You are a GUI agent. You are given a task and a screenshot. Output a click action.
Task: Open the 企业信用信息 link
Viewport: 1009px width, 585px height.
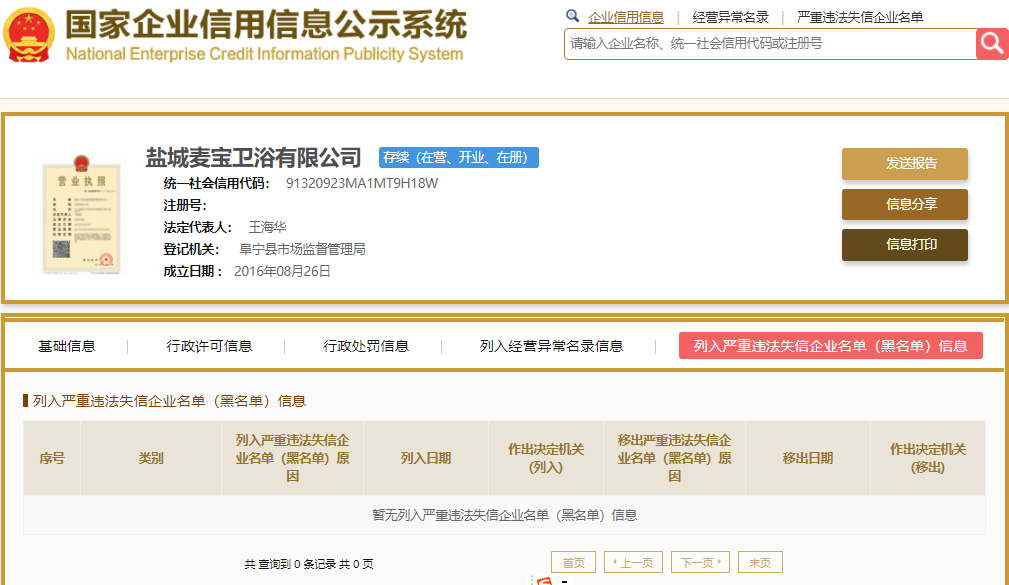coord(626,17)
